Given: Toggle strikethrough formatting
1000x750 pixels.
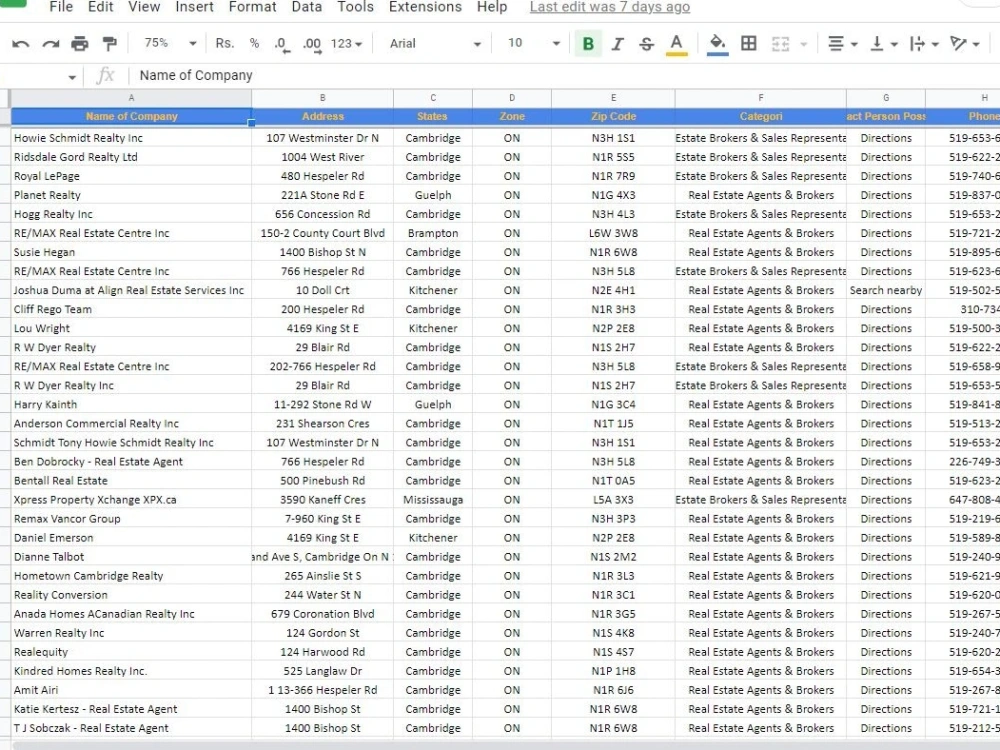Looking at the screenshot, I should [646, 44].
